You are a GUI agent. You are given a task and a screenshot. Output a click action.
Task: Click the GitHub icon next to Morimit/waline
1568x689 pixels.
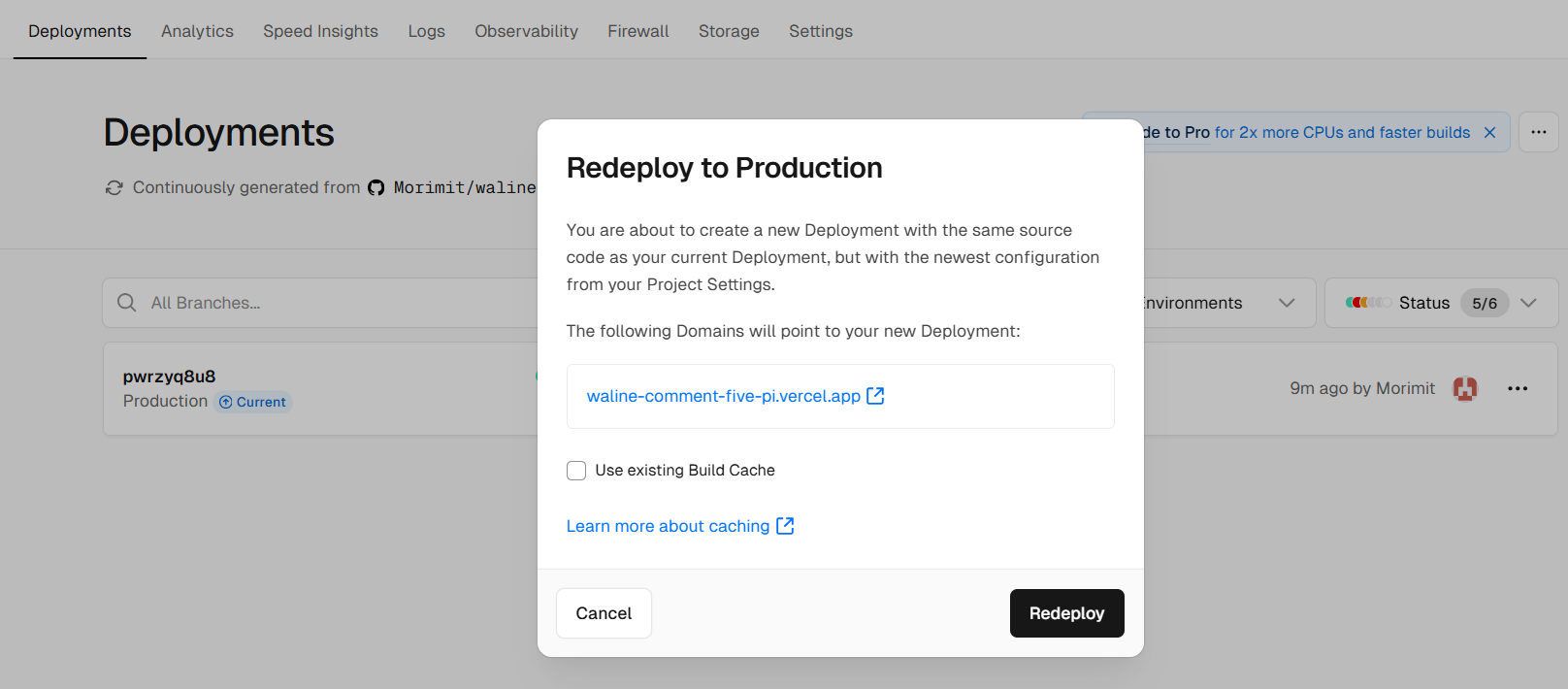[376, 188]
